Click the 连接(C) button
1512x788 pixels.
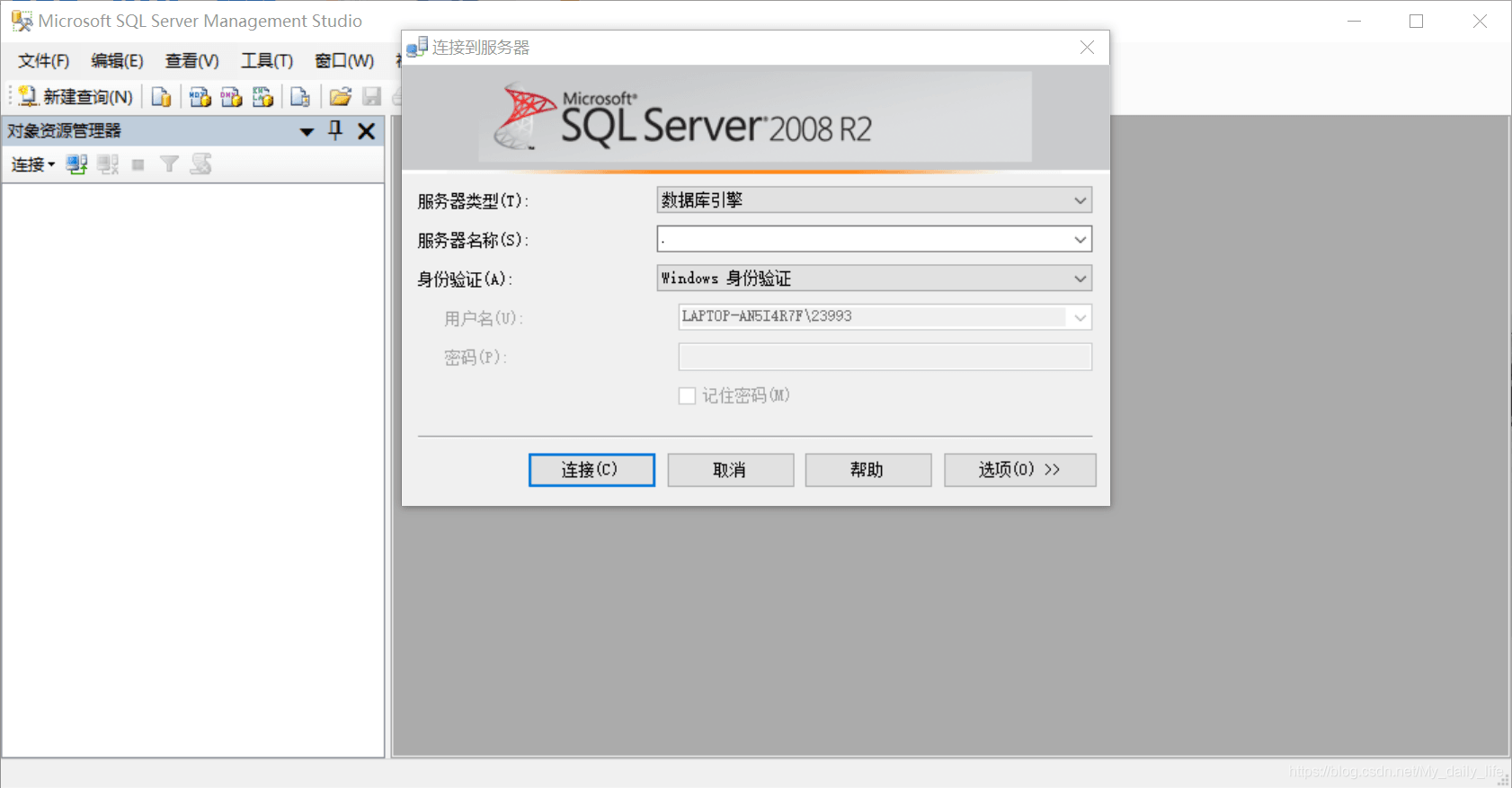pos(591,470)
